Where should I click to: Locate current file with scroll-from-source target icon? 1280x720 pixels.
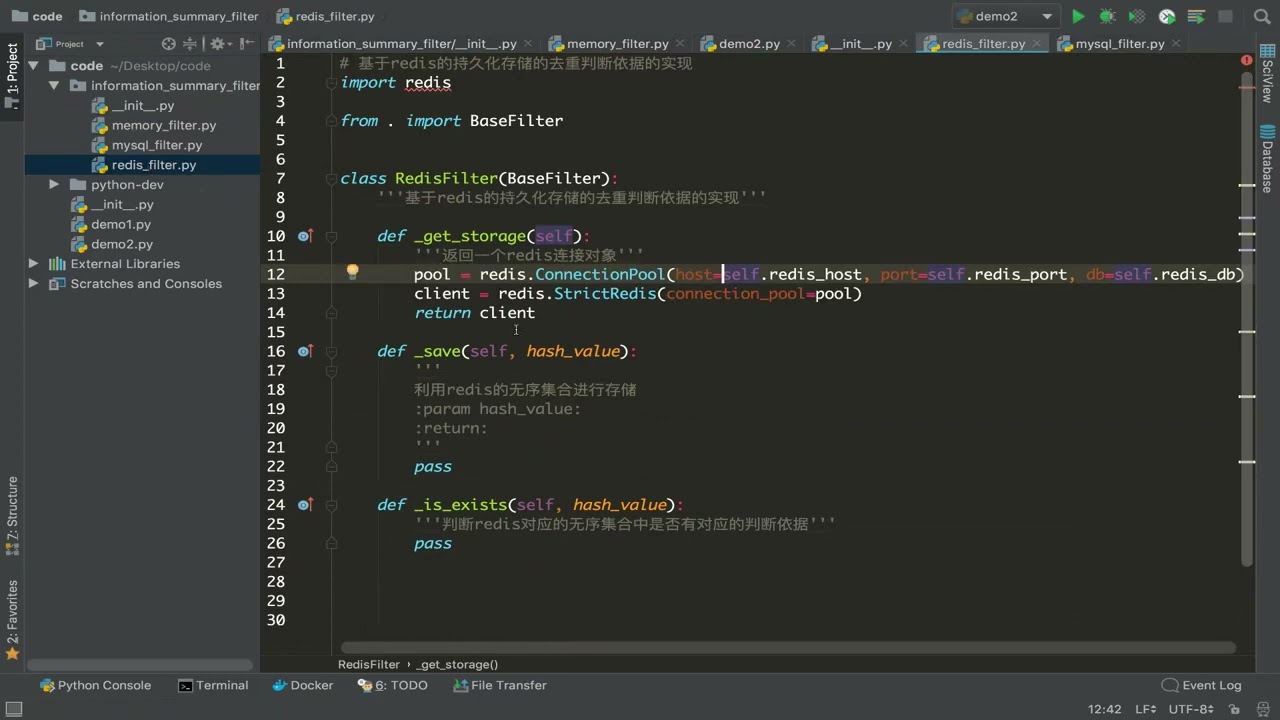169,44
